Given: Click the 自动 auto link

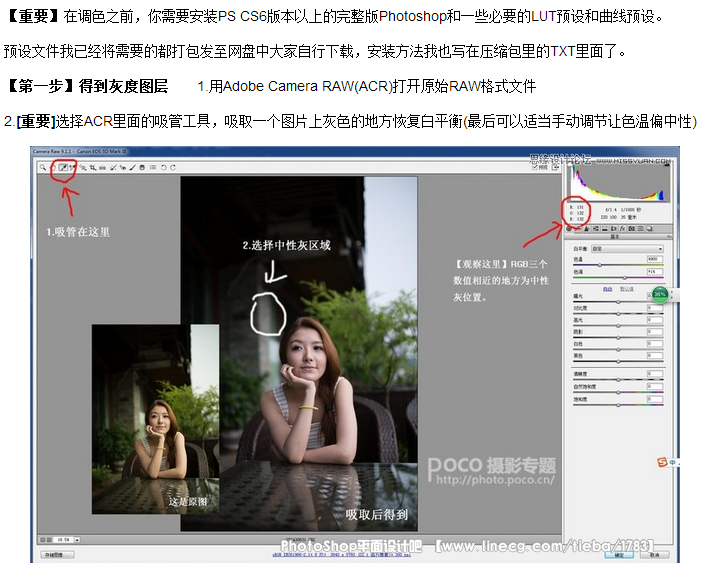Looking at the screenshot, I should pos(607,289).
